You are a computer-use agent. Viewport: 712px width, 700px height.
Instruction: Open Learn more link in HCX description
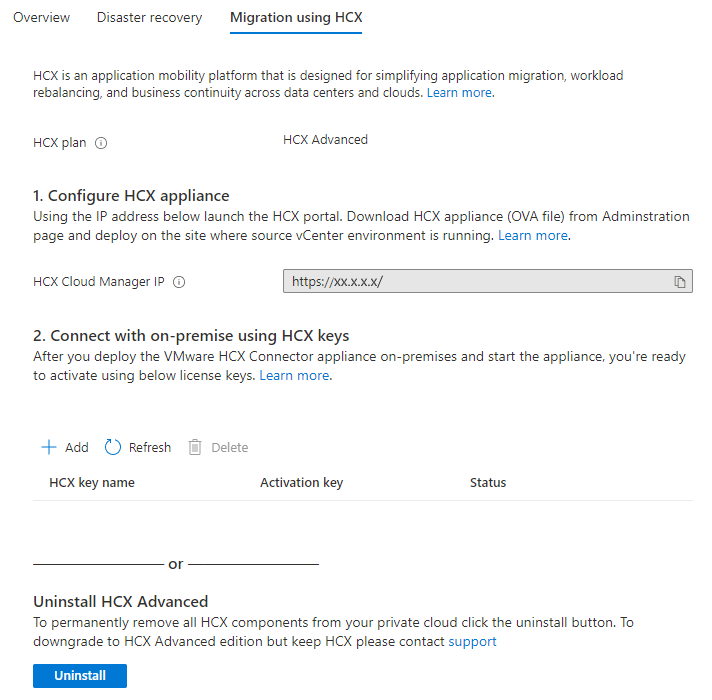[459, 93]
